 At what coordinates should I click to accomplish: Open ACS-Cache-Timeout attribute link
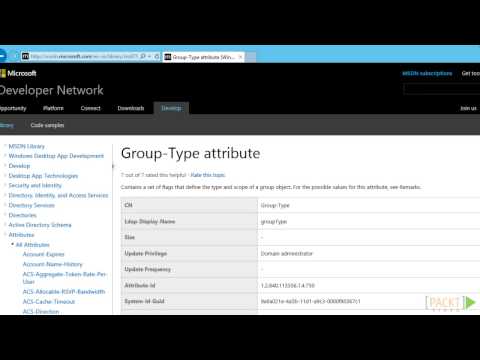click(49, 302)
